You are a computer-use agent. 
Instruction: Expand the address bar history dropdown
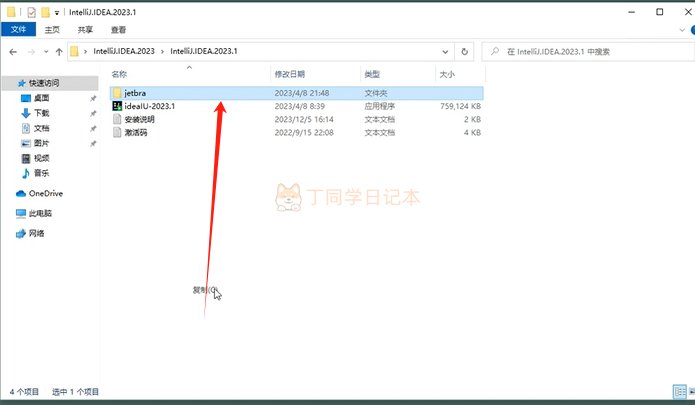(x=444, y=51)
